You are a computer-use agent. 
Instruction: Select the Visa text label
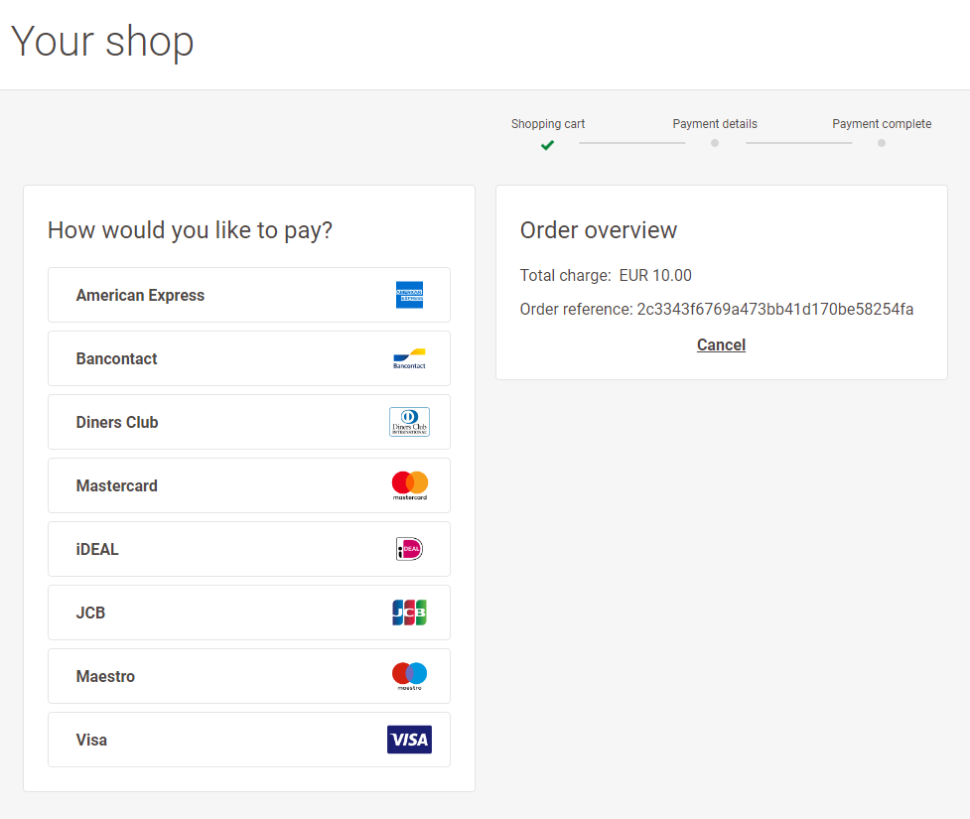click(91, 740)
